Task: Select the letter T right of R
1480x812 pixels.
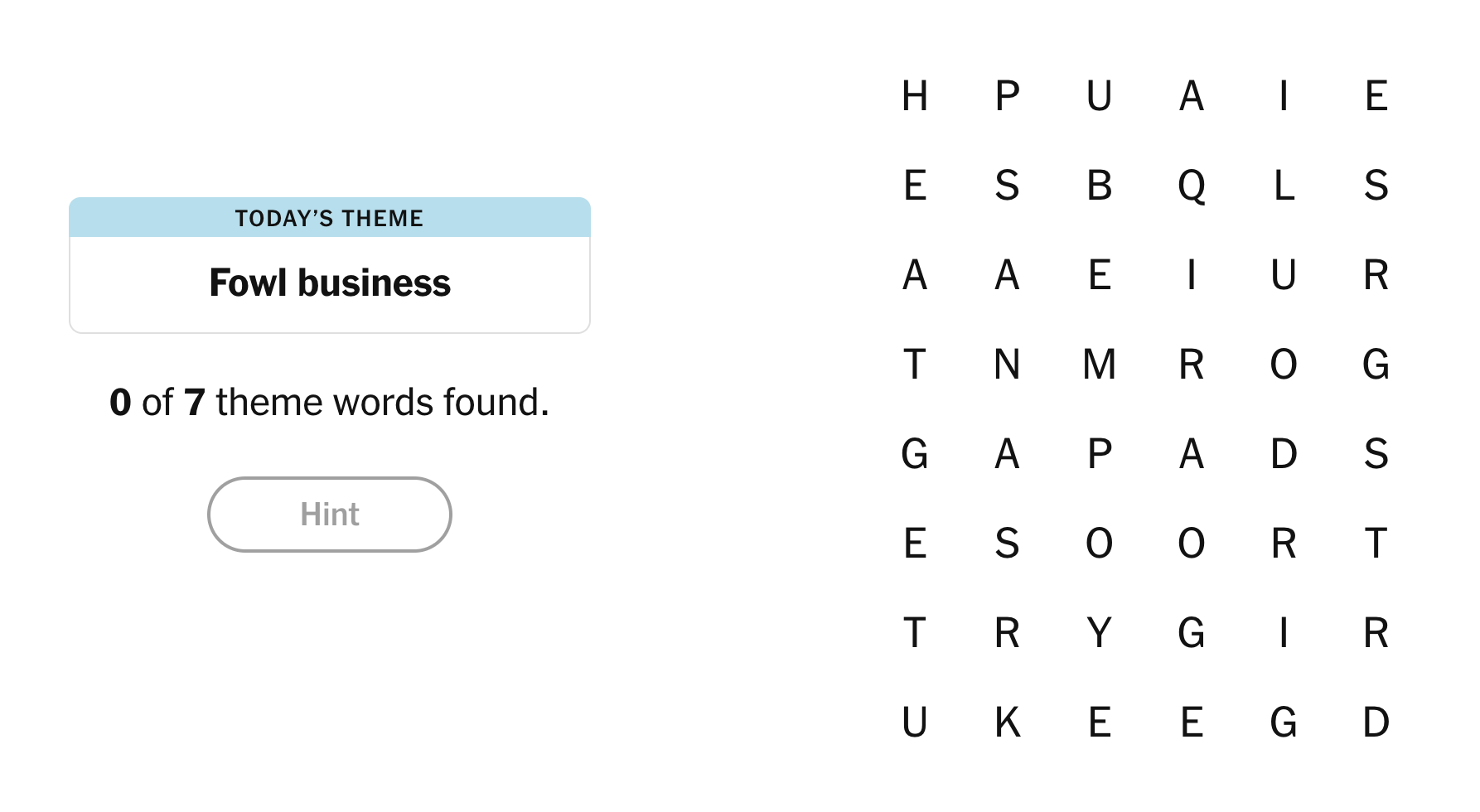Action: tap(1376, 544)
